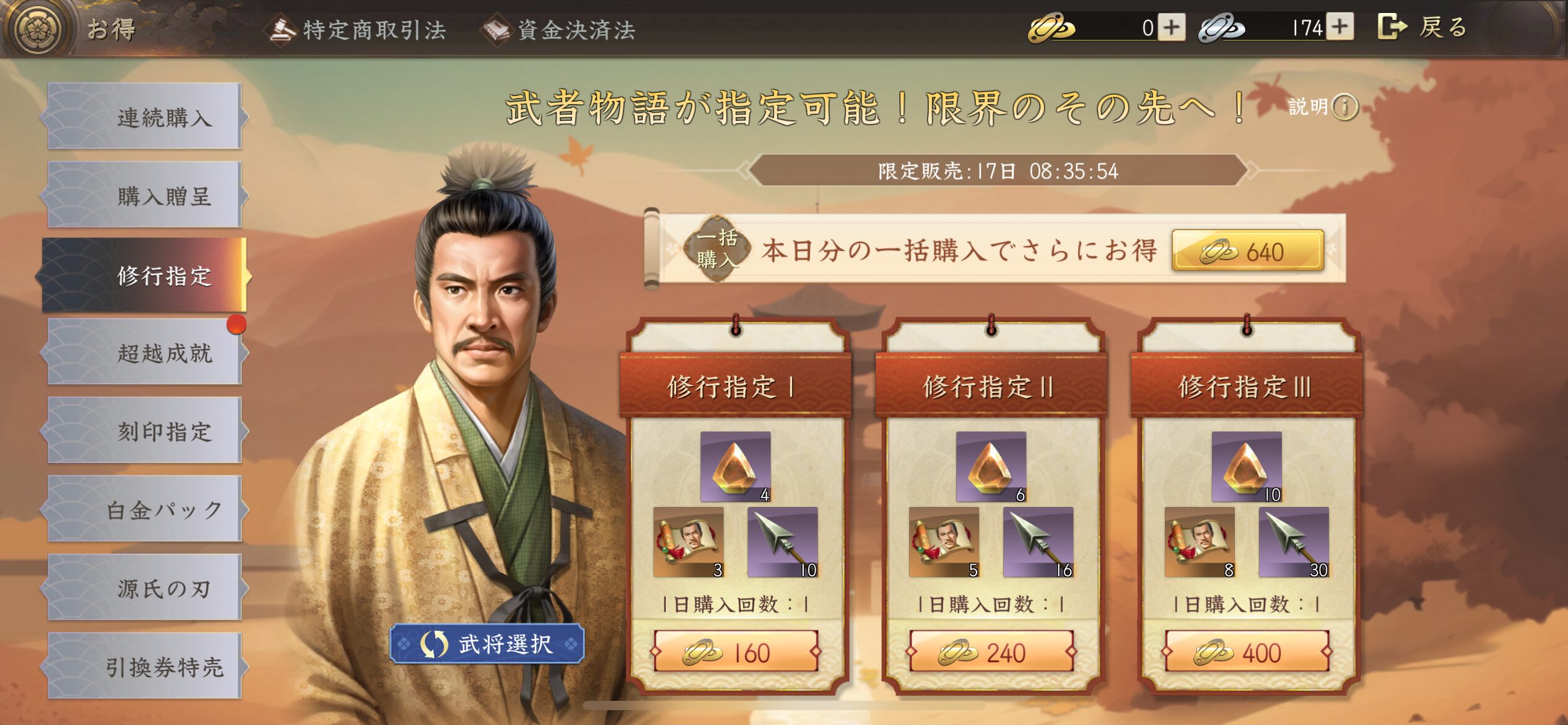Image resolution: width=1568 pixels, height=725 pixels.
Task: Tap the amber gem with quantity 6
Action: (x=991, y=467)
